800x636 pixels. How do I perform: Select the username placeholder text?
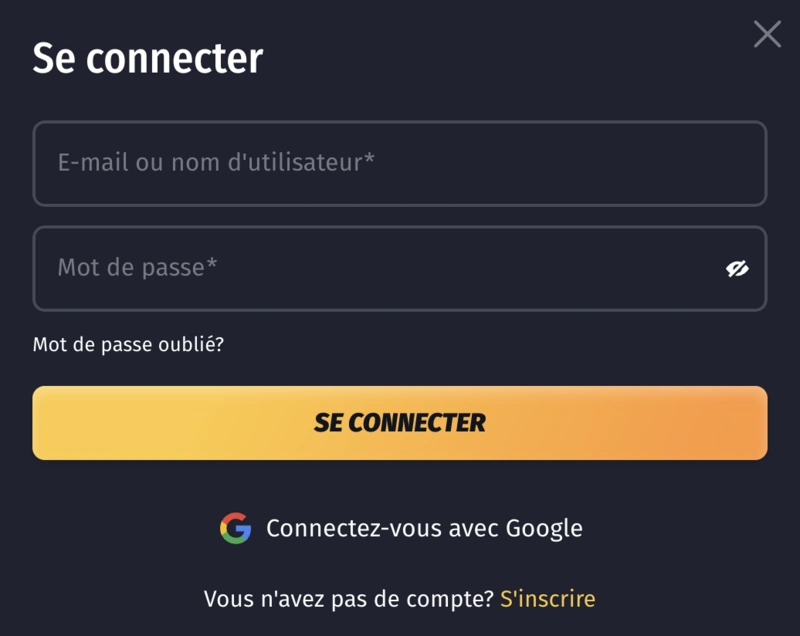(216, 162)
